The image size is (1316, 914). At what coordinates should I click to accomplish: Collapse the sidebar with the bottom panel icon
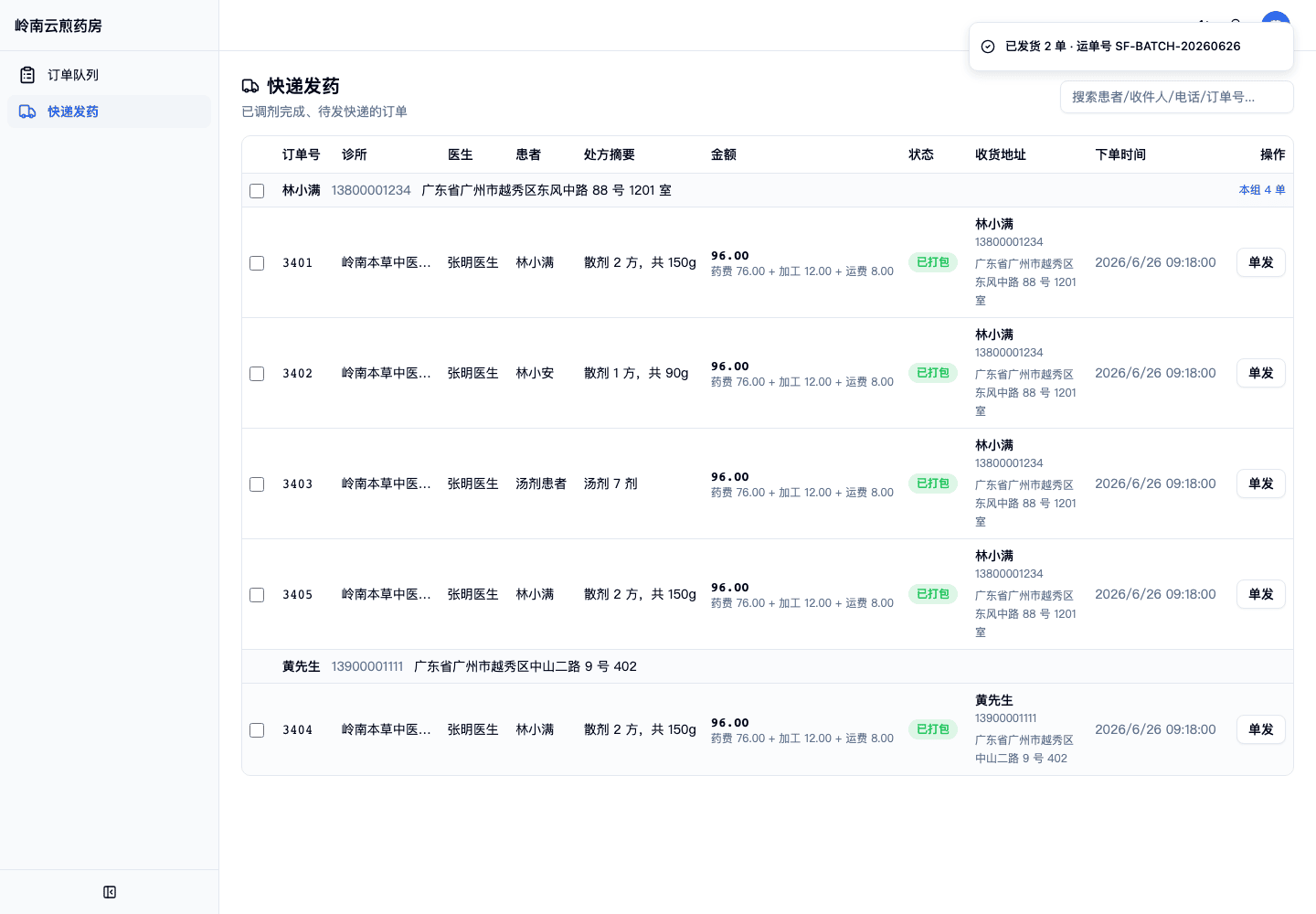[x=110, y=892]
